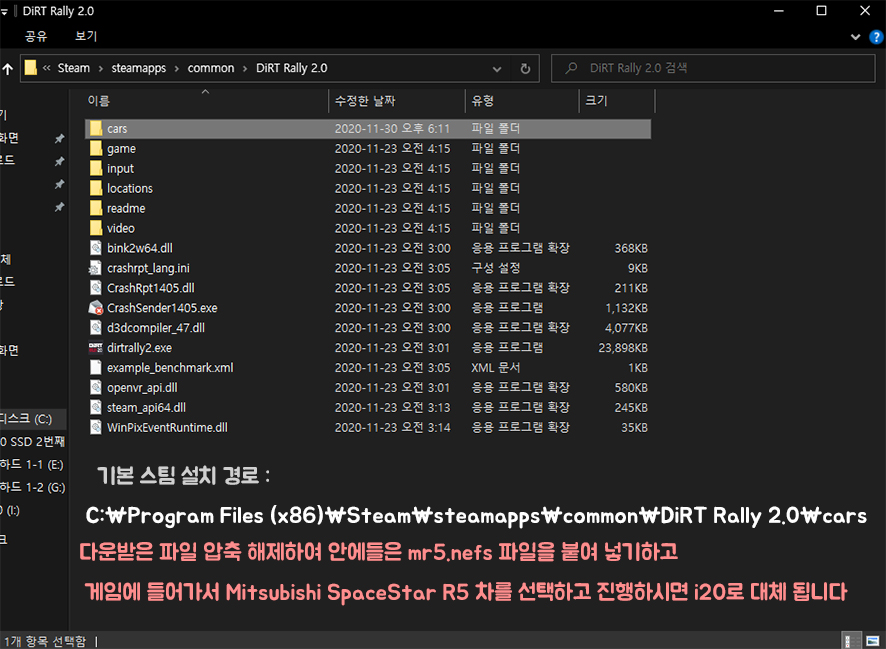Click the bink2w64.dll file icon
886x649 pixels.
coord(96,248)
